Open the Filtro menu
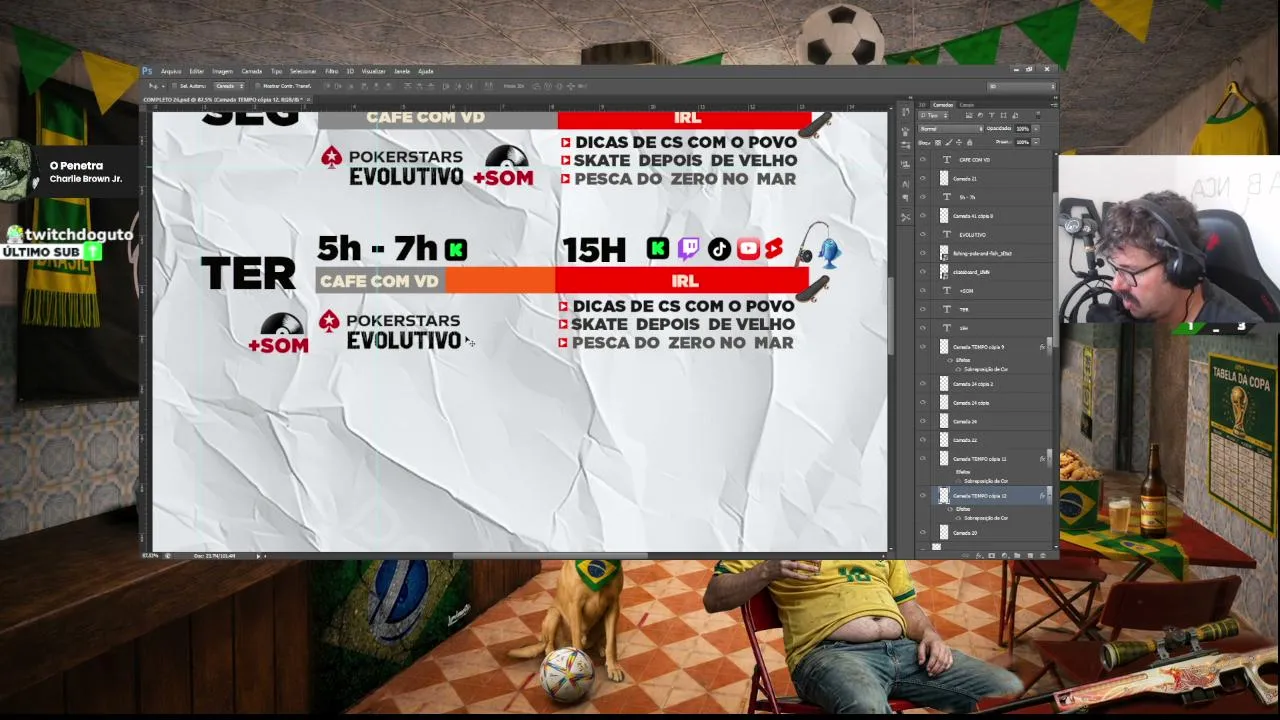 (331, 71)
